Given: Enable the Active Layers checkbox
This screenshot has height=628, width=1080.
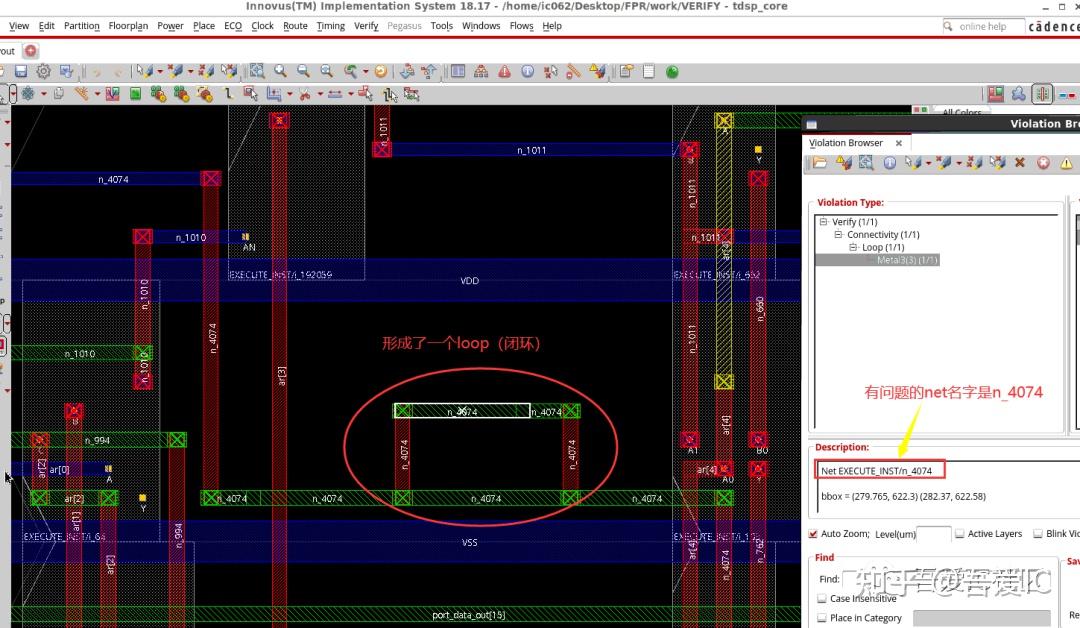Looking at the screenshot, I should click(x=960, y=534).
